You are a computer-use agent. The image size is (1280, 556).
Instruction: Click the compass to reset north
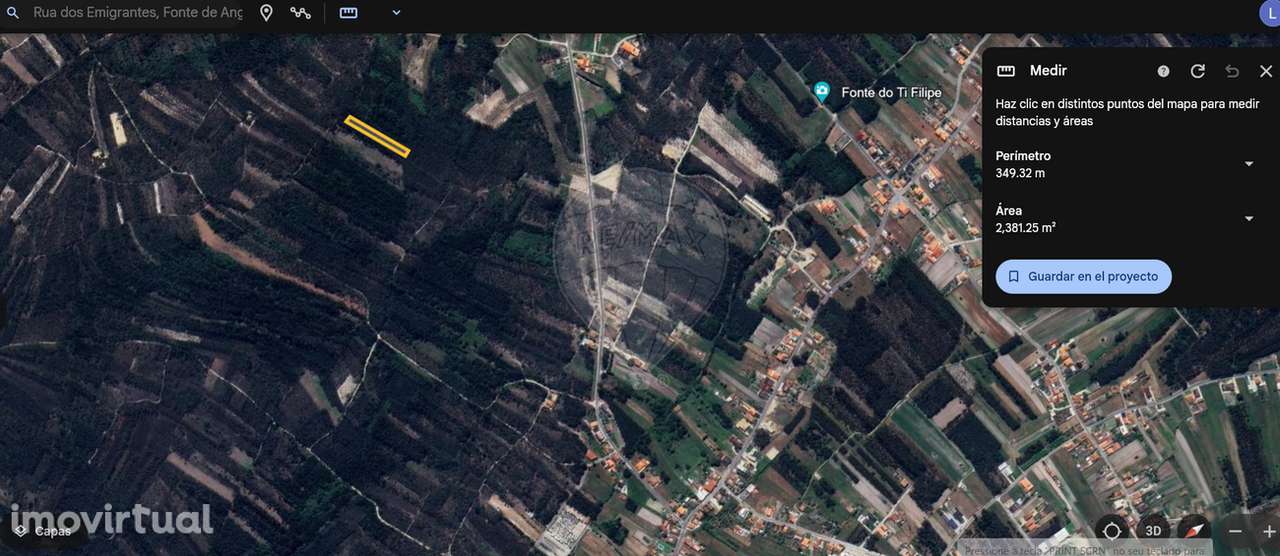click(1194, 531)
